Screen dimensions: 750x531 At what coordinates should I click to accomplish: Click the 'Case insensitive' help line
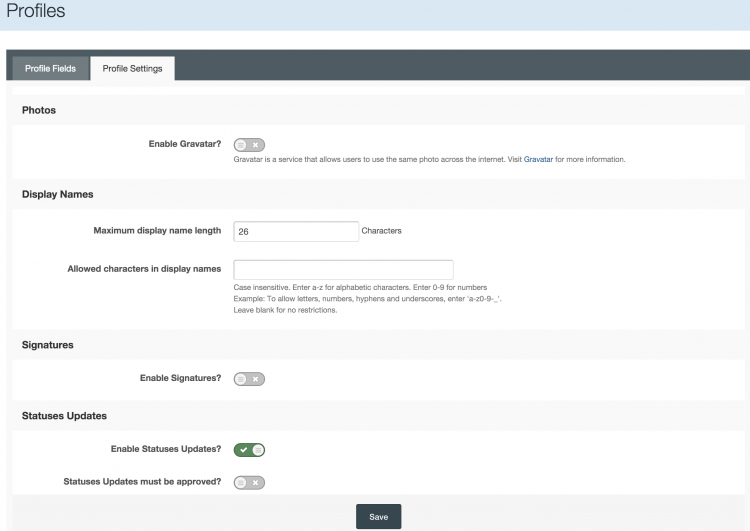(x=360, y=288)
